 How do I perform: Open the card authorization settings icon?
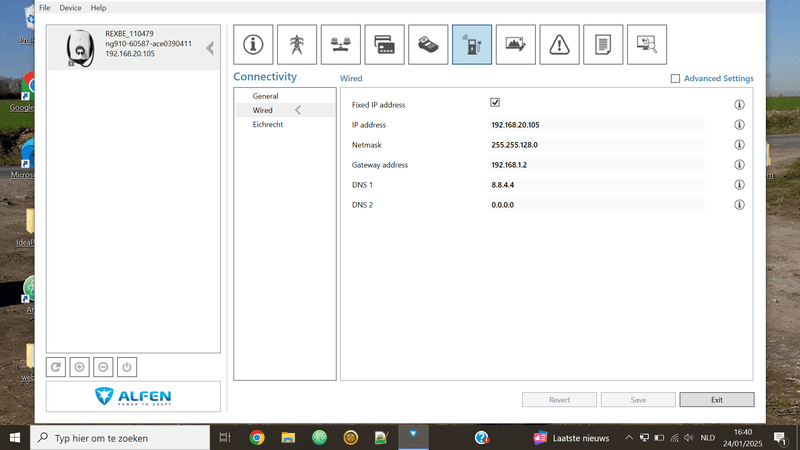pos(385,44)
